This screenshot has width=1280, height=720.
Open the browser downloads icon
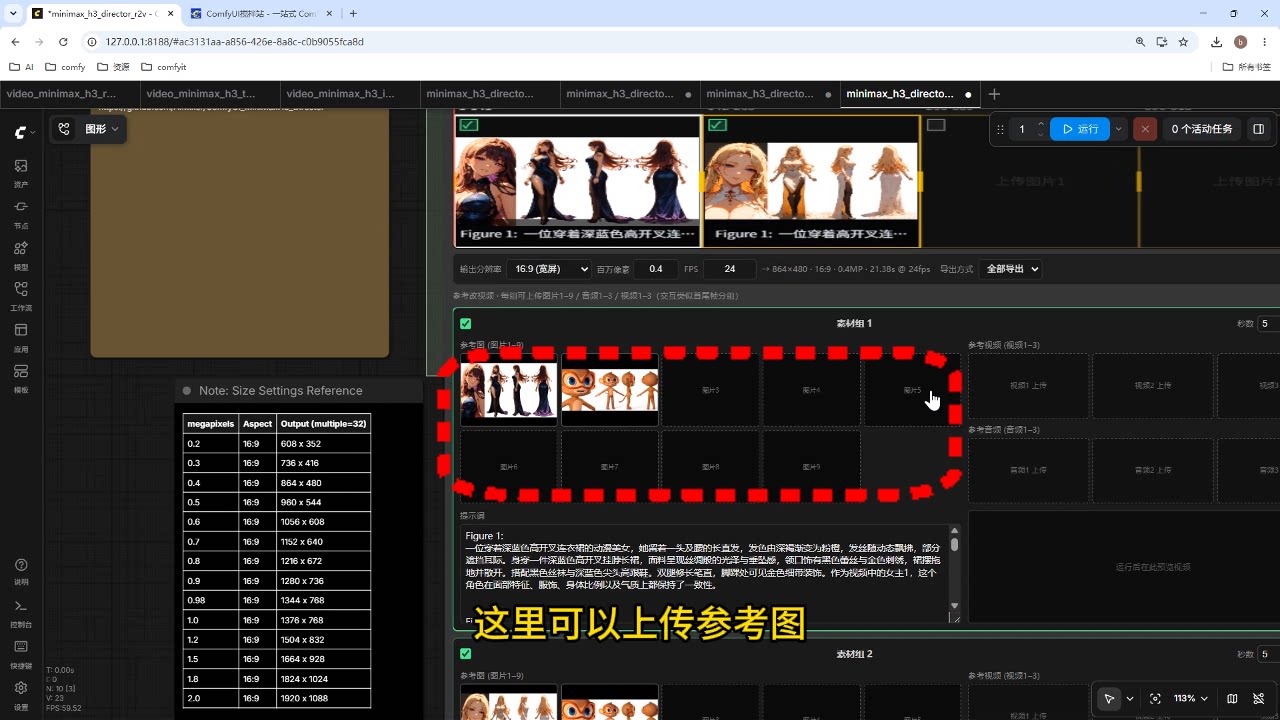[x=1217, y=42]
